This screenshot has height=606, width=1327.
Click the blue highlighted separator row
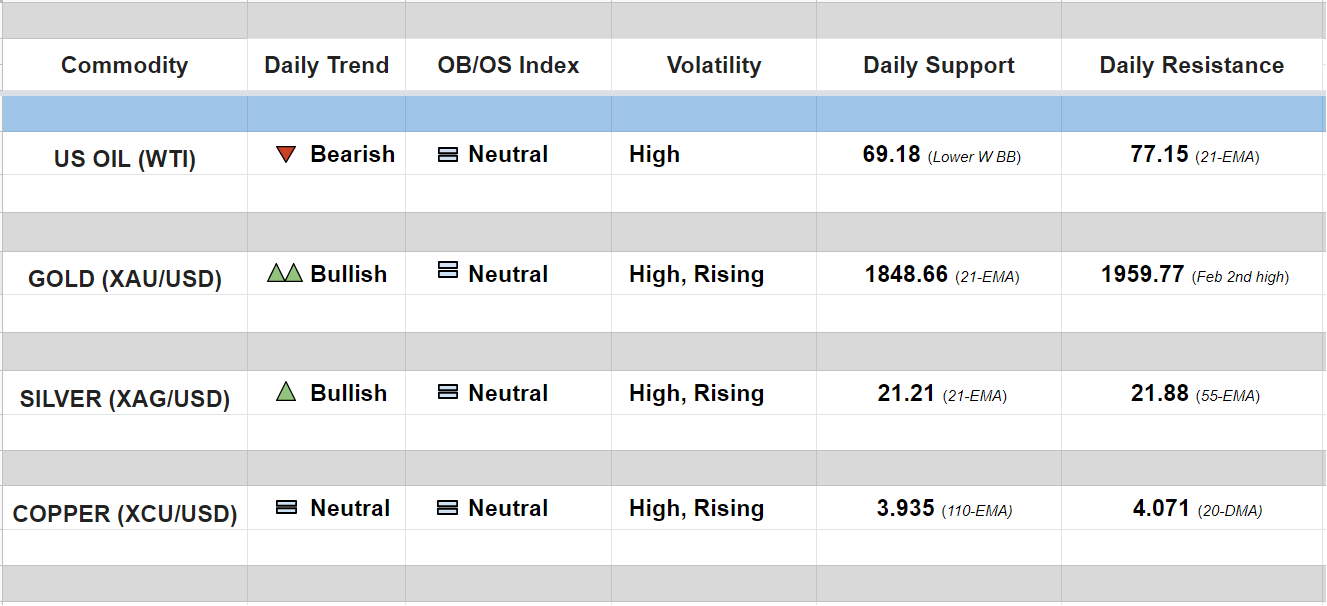[x=663, y=114]
